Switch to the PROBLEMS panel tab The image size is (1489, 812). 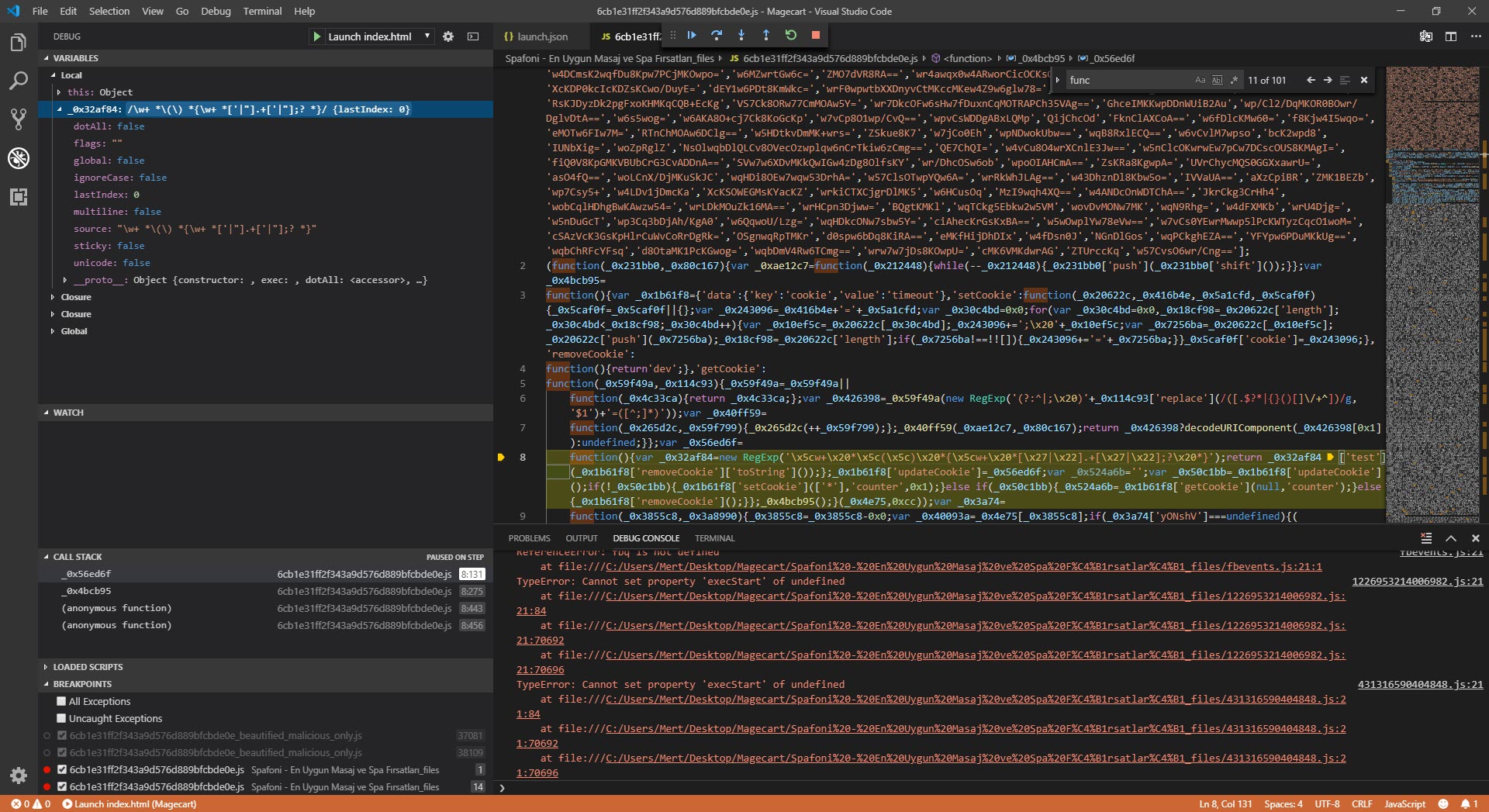(x=530, y=538)
